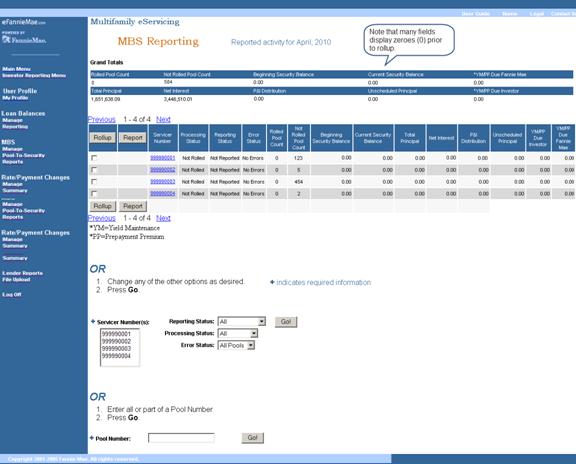Image resolution: width=576 pixels, height=464 pixels.
Task: Click the Pool Number input field
Action: [181, 438]
